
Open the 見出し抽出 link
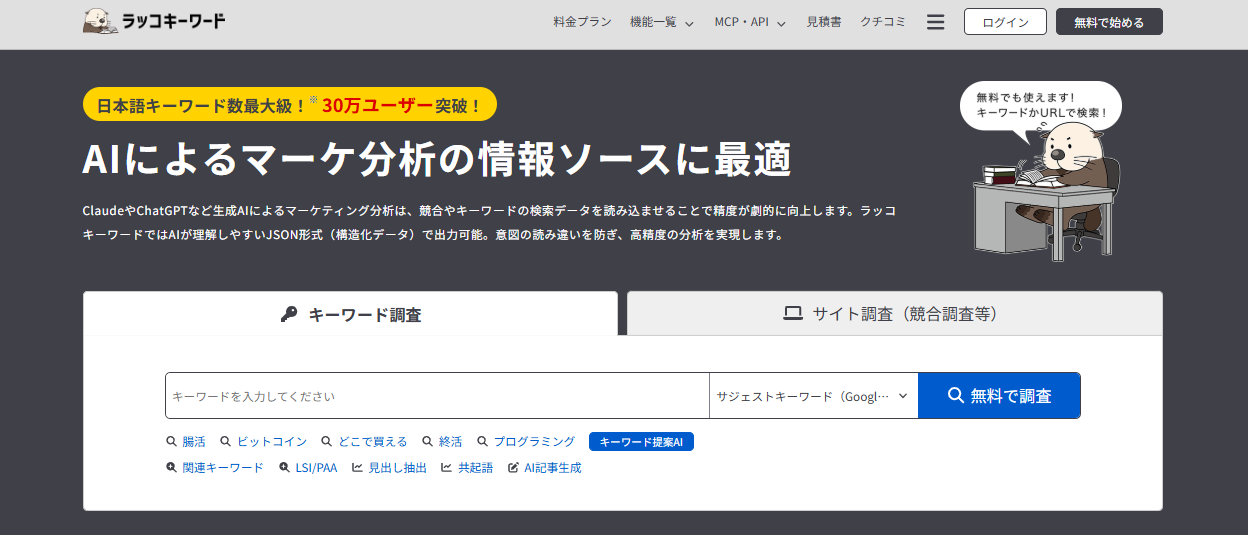[x=398, y=467]
